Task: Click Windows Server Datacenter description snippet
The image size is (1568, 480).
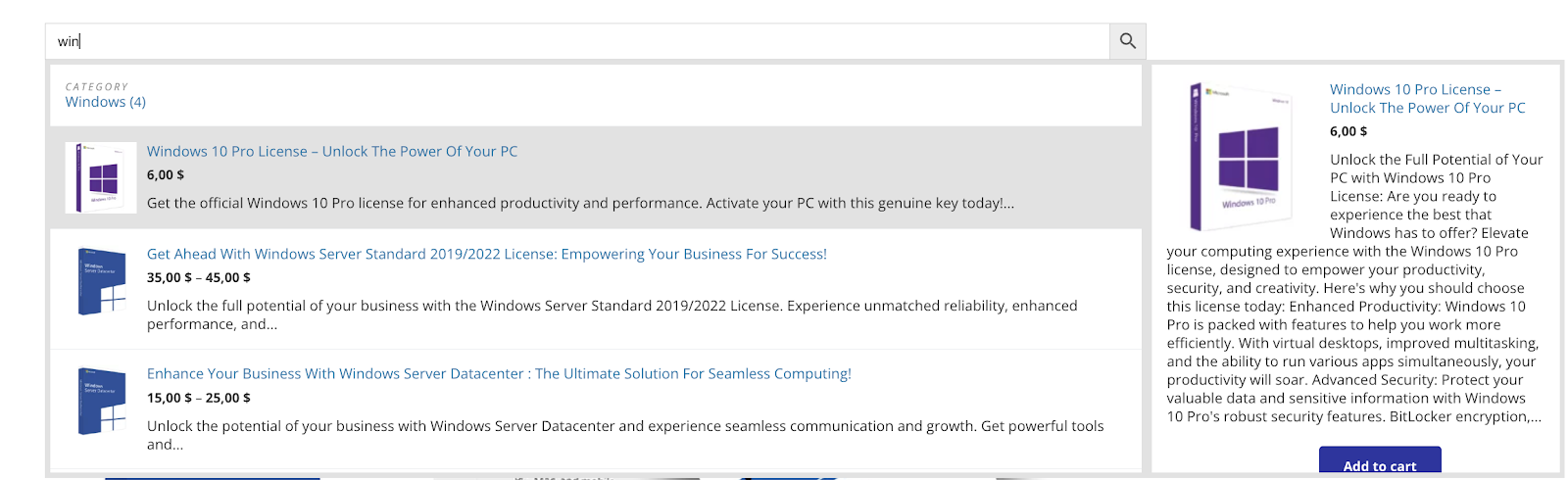Action: click(624, 434)
